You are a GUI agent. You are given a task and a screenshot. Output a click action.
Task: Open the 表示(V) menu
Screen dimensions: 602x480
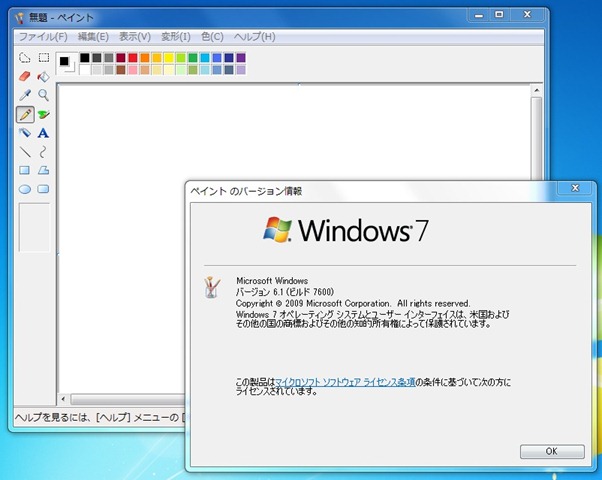click(x=135, y=37)
